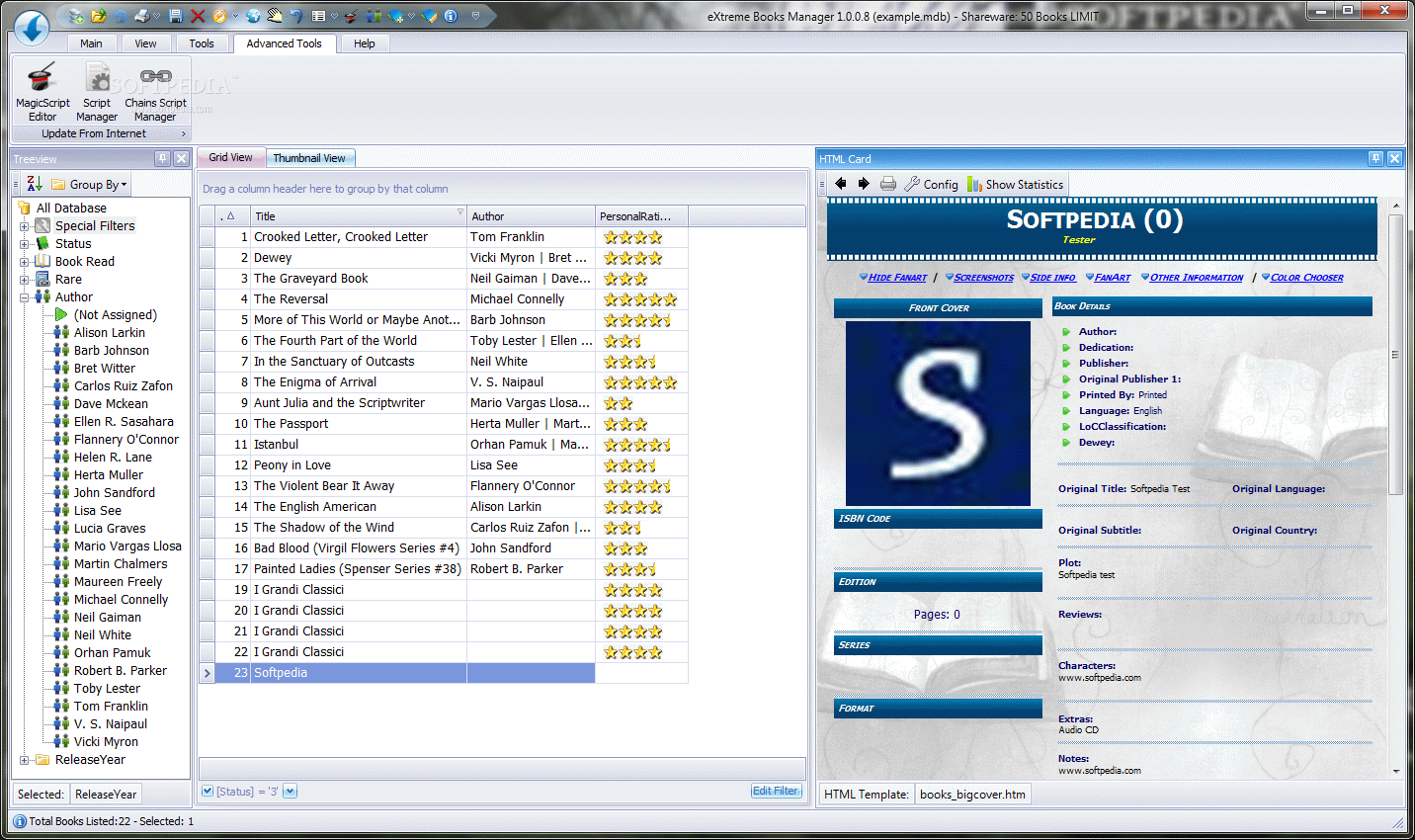Collapse the Author tree node
The image size is (1415, 840).
(25, 297)
